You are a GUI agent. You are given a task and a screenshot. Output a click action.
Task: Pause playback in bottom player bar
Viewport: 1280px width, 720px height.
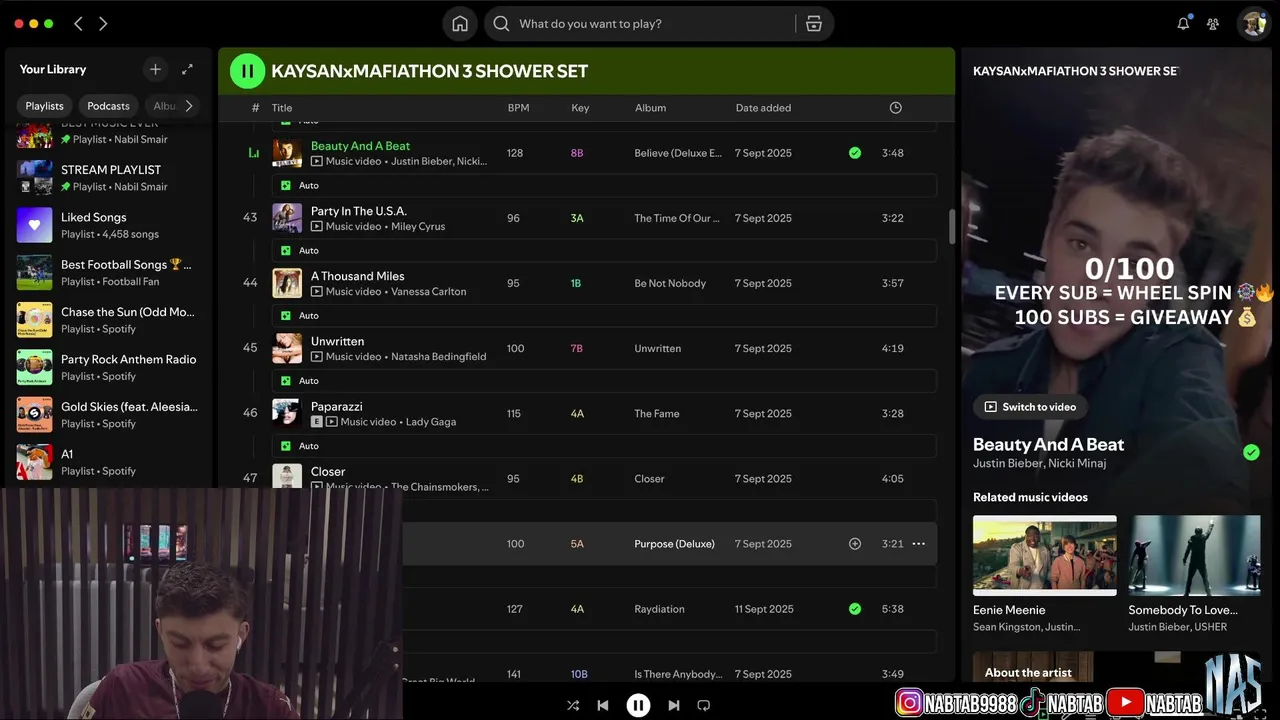[x=638, y=705]
